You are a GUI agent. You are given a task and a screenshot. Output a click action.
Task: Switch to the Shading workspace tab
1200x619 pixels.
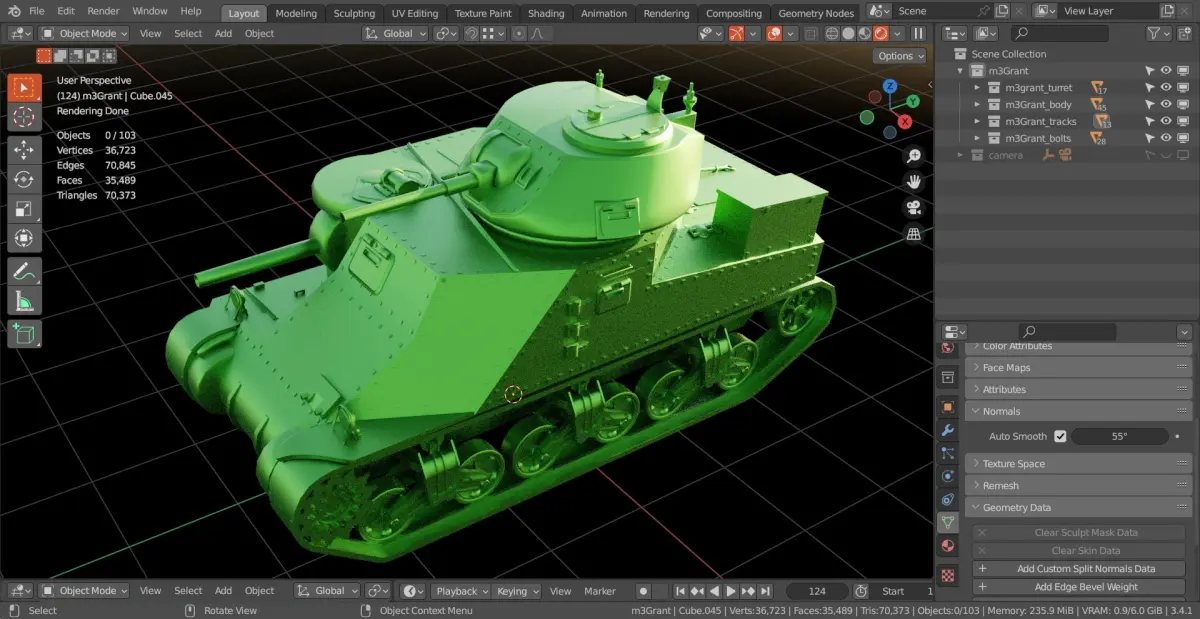[546, 13]
